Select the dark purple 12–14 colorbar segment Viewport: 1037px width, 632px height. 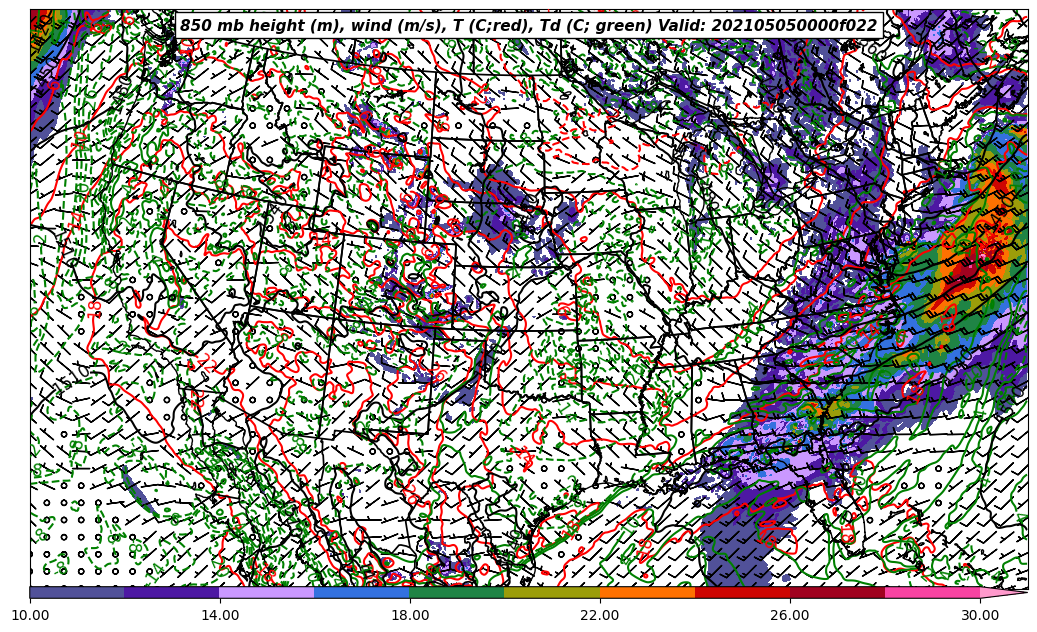click(x=172, y=592)
